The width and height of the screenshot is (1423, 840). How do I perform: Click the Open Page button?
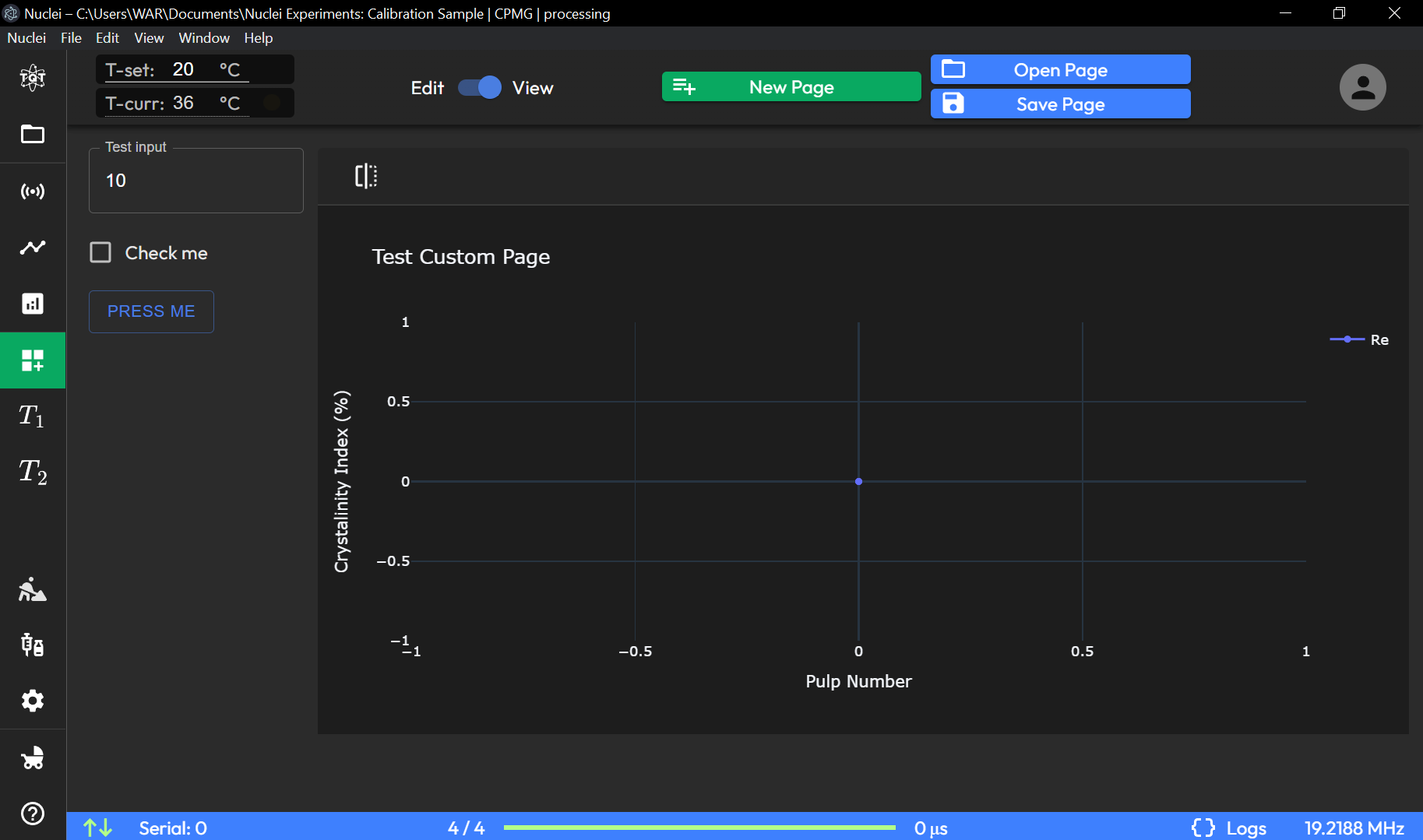pyautogui.click(x=1060, y=69)
